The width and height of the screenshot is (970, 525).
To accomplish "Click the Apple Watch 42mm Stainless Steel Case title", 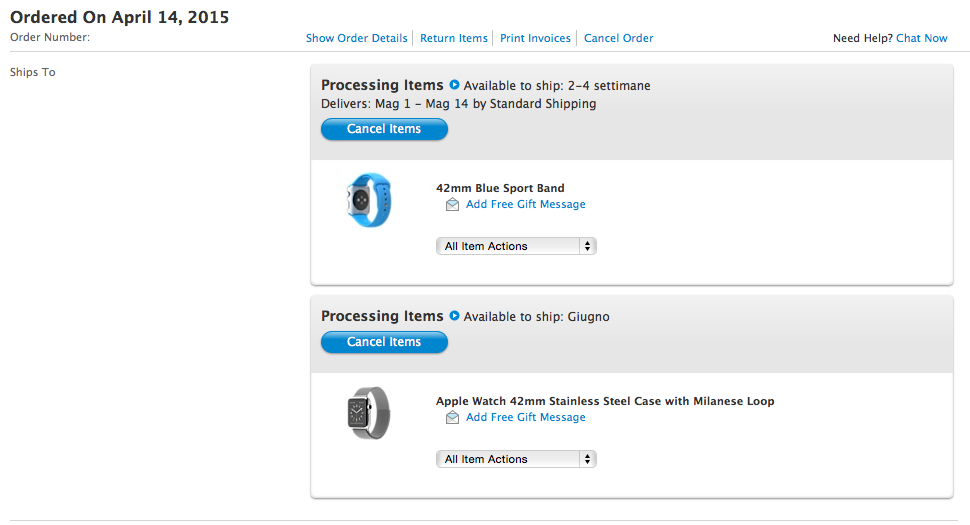I will [x=605, y=401].
